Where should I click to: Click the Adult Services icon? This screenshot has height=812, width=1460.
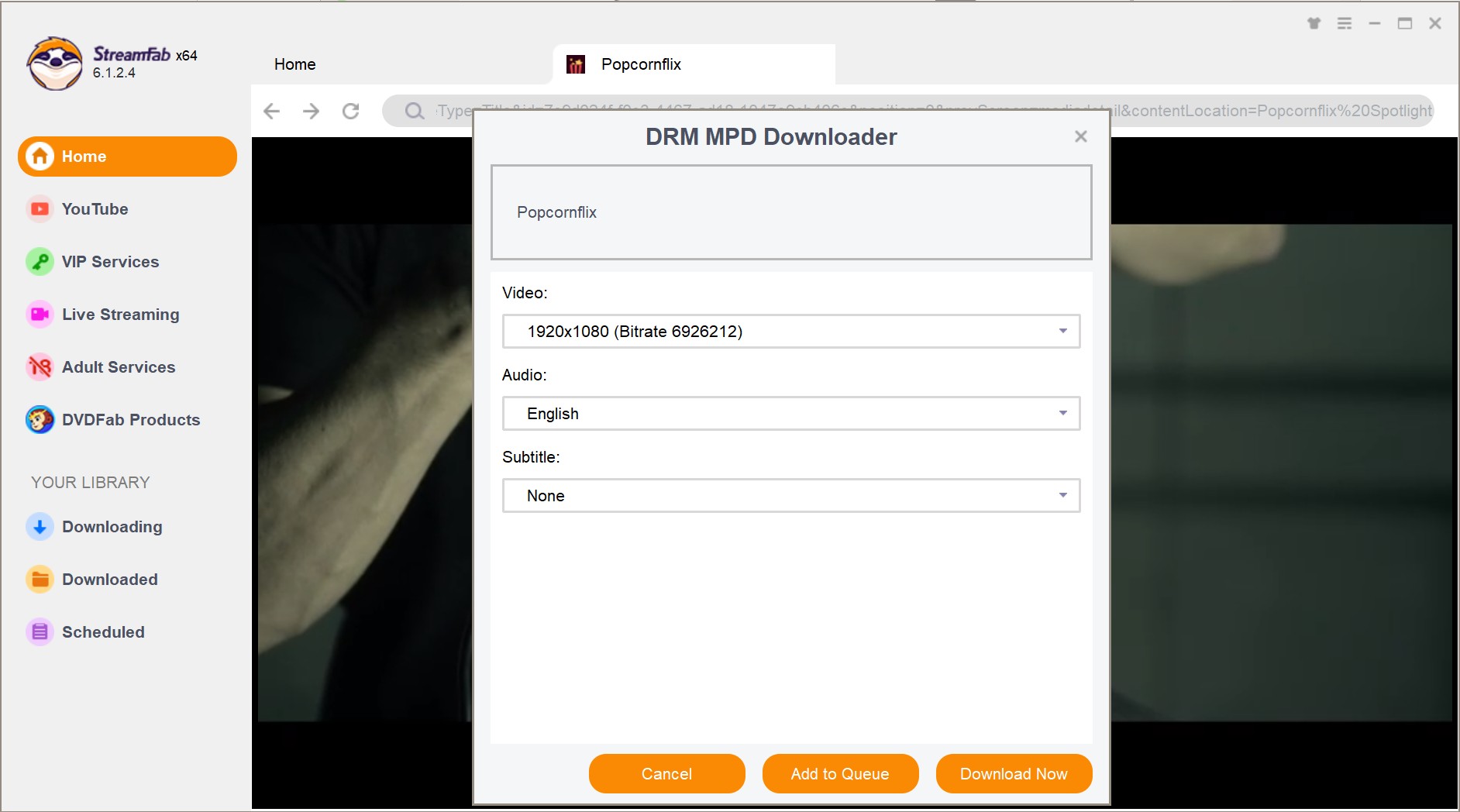[x=40, y=367]
